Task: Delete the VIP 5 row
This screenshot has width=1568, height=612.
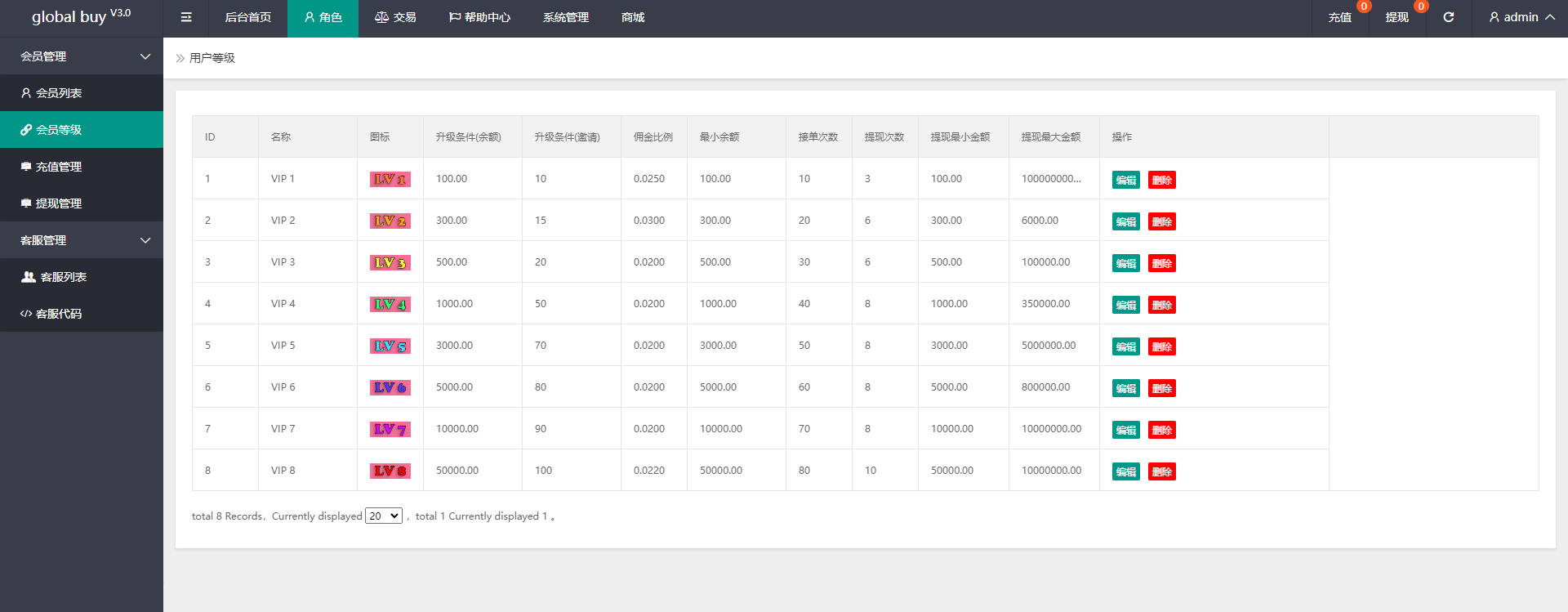Action: (x=1162, y=346)
